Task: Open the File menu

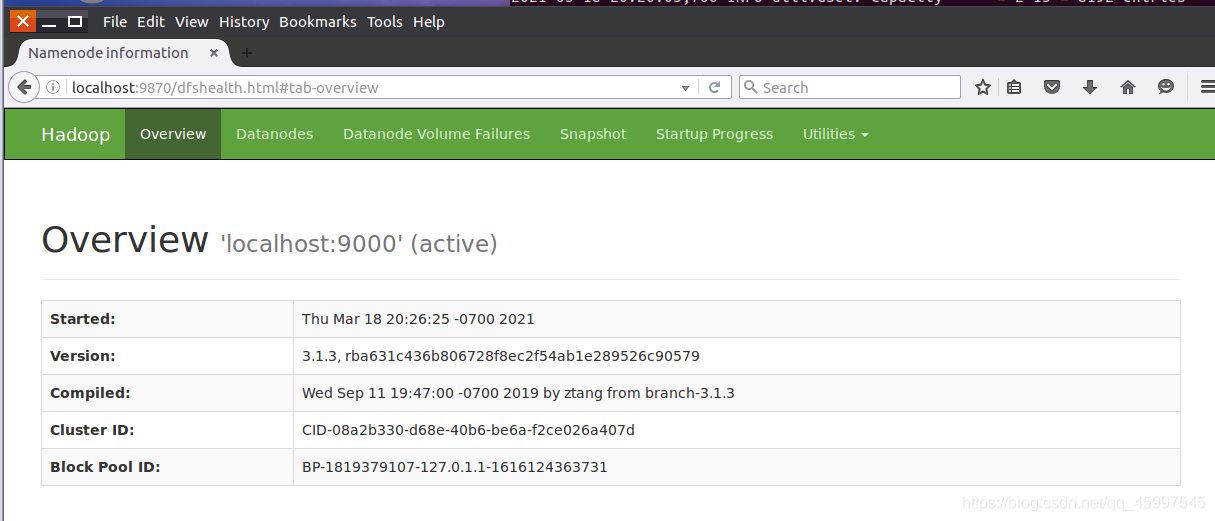Action: click(x=115, y=22)
